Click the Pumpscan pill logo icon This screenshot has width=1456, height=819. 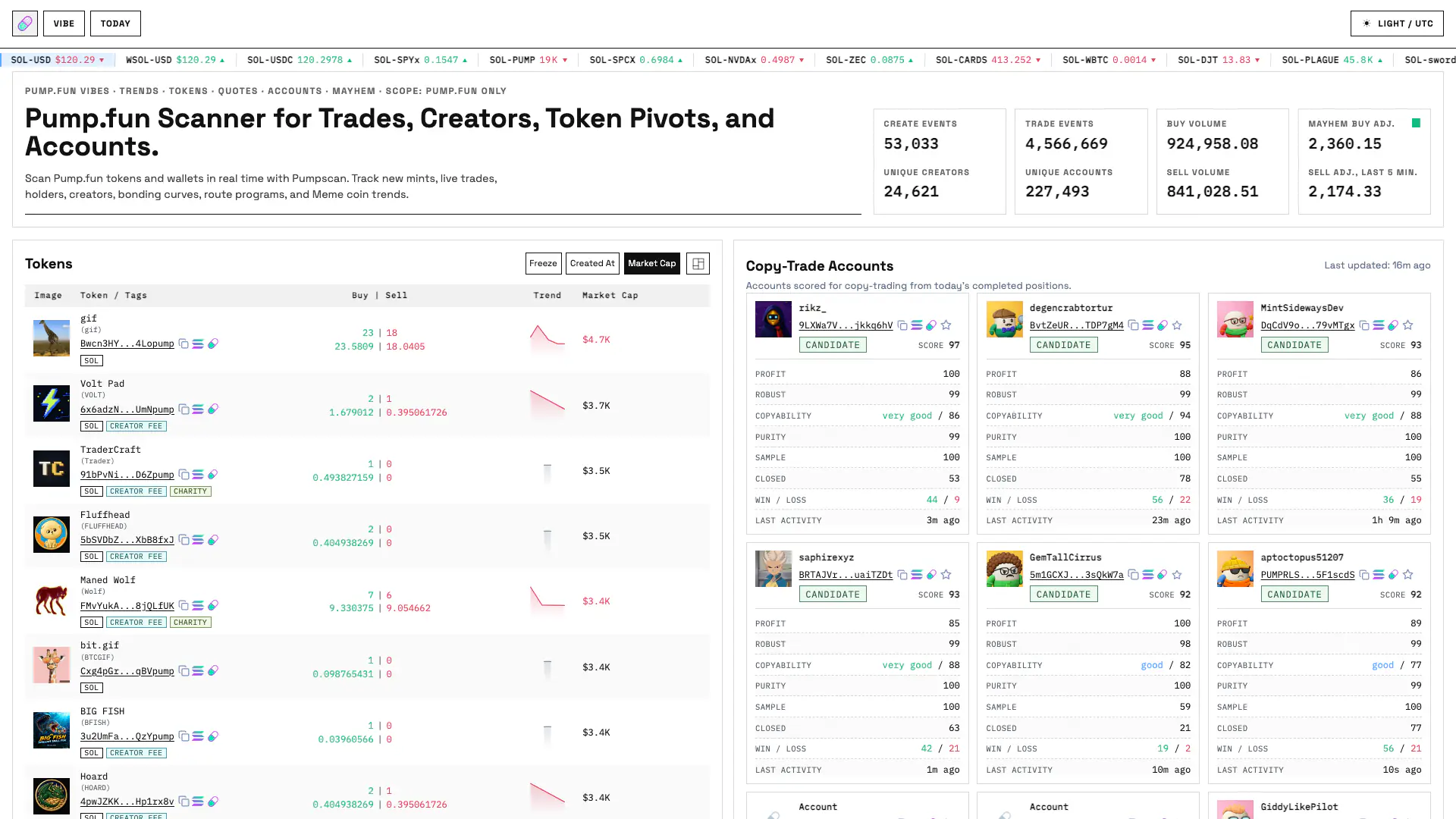(25, 24)
